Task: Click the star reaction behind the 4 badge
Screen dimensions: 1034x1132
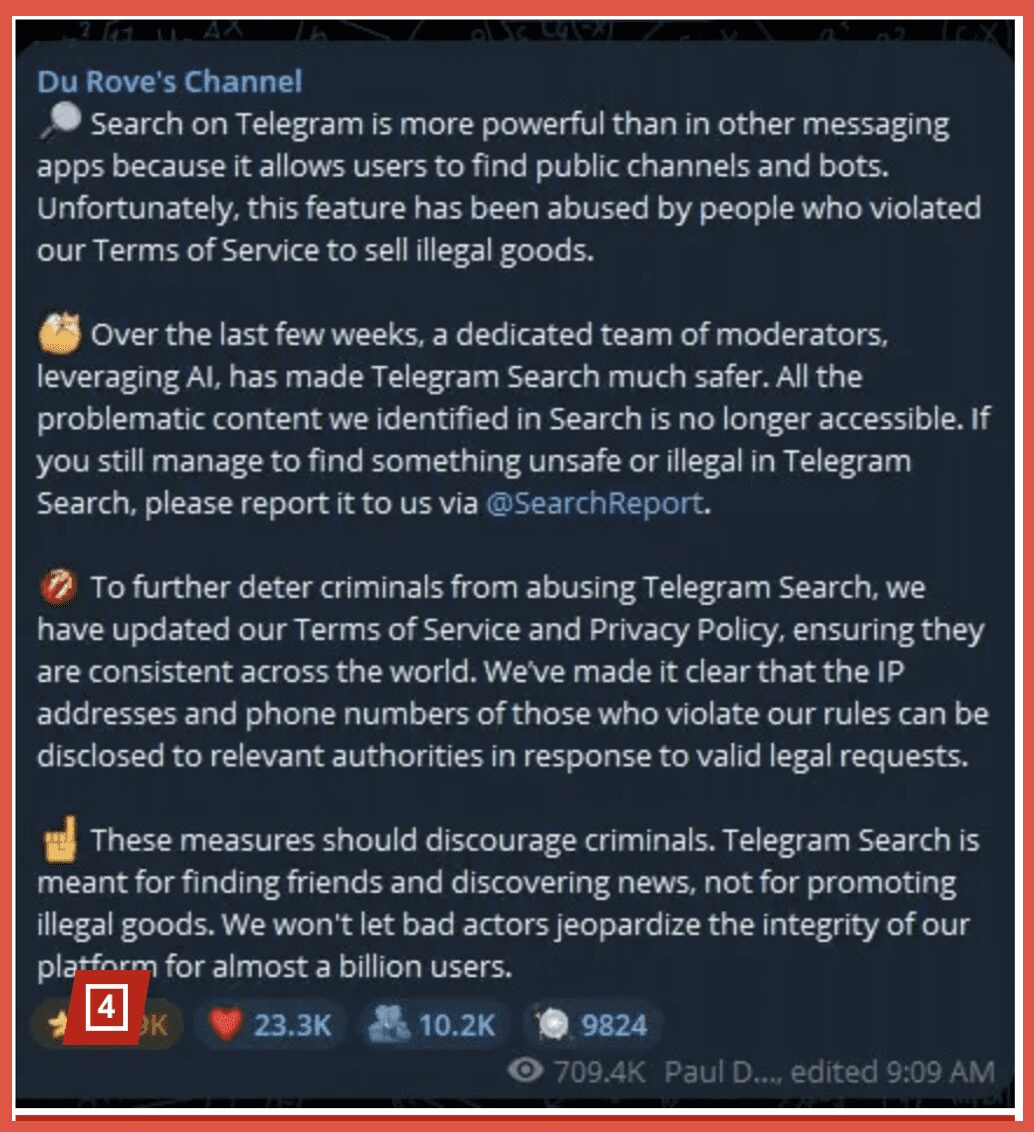Action: tap(107, 1024)
